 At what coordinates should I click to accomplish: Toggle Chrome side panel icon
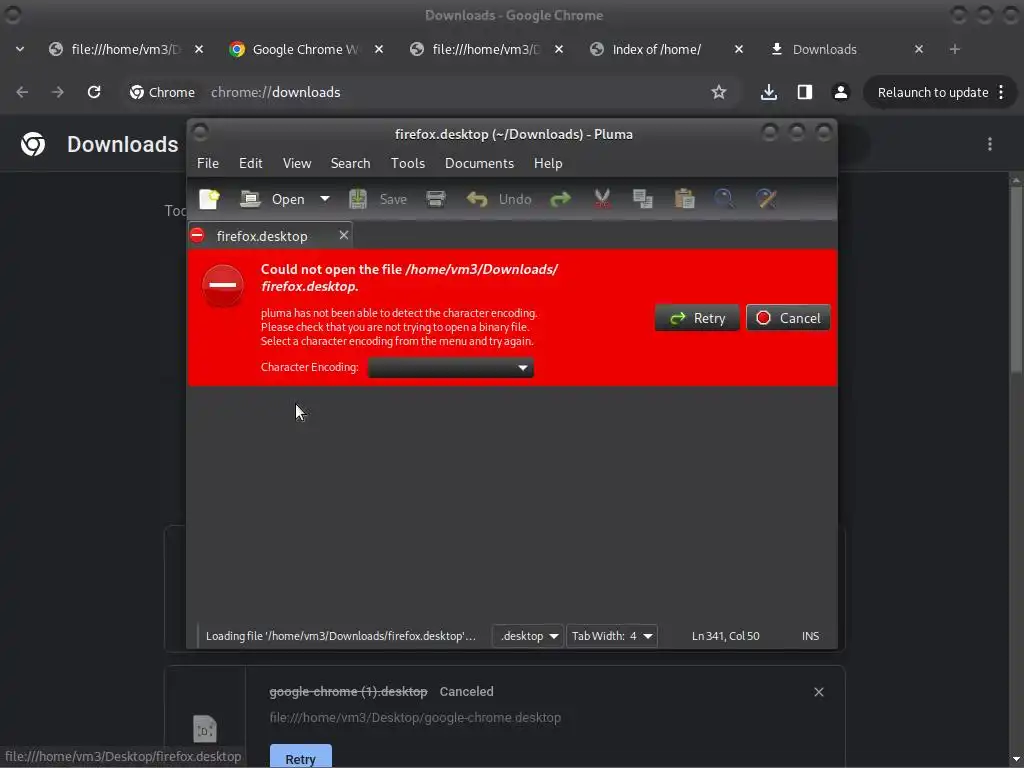[805, 92]
